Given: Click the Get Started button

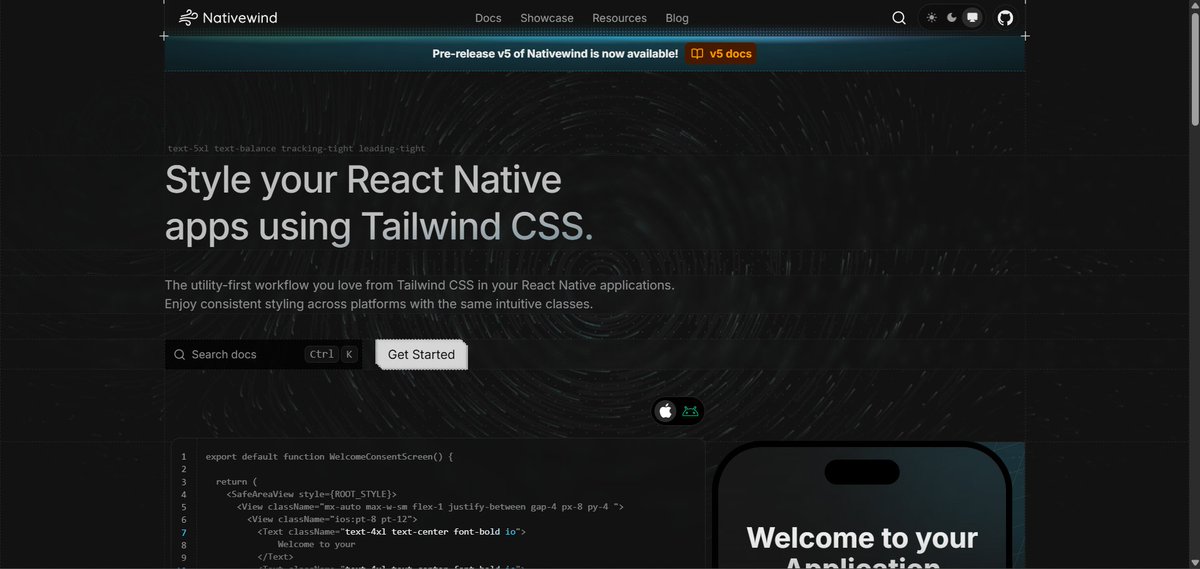Looking at the screenshot, I should coord(421,354).
